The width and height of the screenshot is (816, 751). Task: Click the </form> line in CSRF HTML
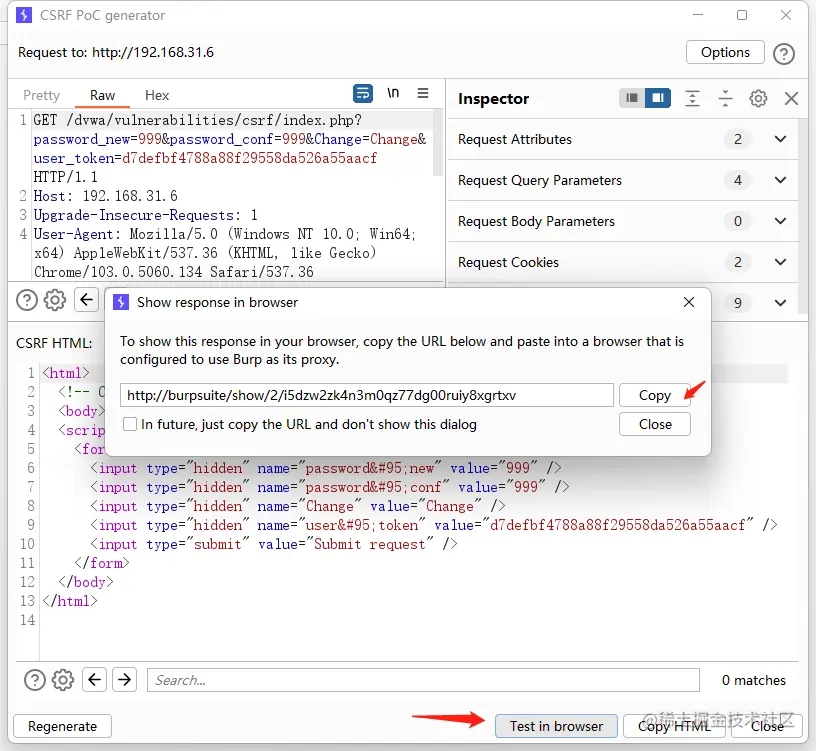[x=101, y=563]
